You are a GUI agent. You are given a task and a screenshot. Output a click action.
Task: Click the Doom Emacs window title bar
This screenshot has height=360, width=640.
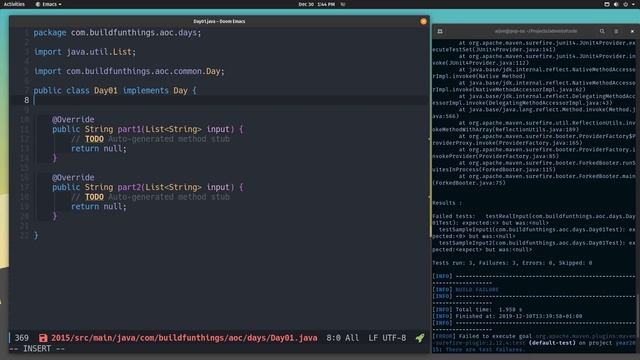pos(219,21)
